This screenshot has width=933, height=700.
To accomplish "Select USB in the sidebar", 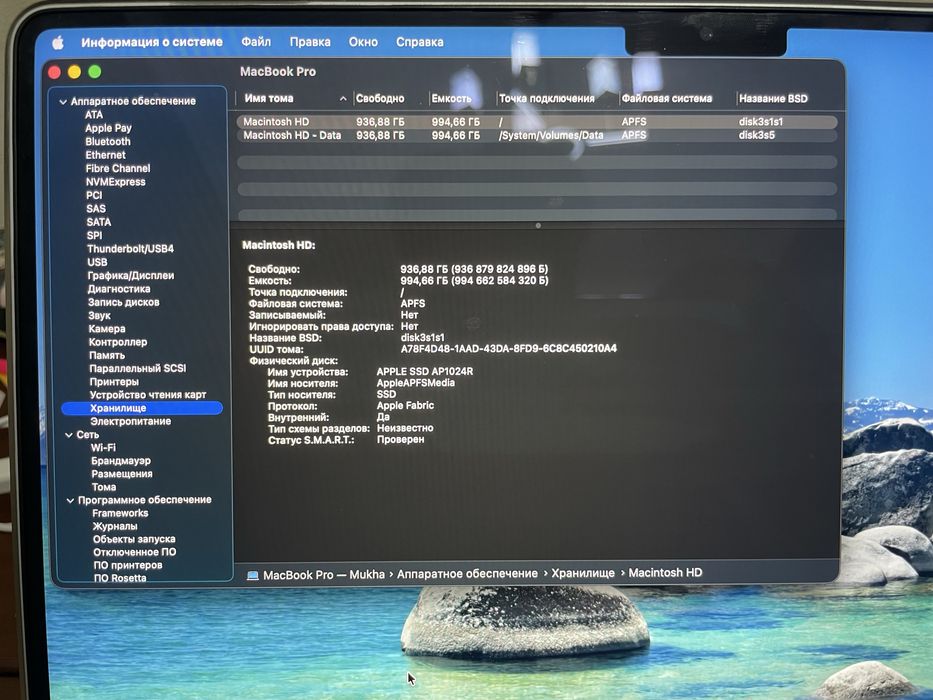I will pyautogui.click(x=98, y=262).
